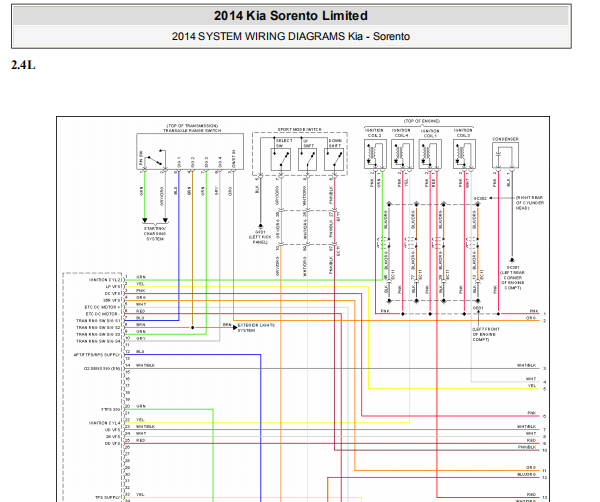Click the 'WHT/BLK' wire label at pin 14
Viewport: 600px width, 502px height.
(145, 365)
